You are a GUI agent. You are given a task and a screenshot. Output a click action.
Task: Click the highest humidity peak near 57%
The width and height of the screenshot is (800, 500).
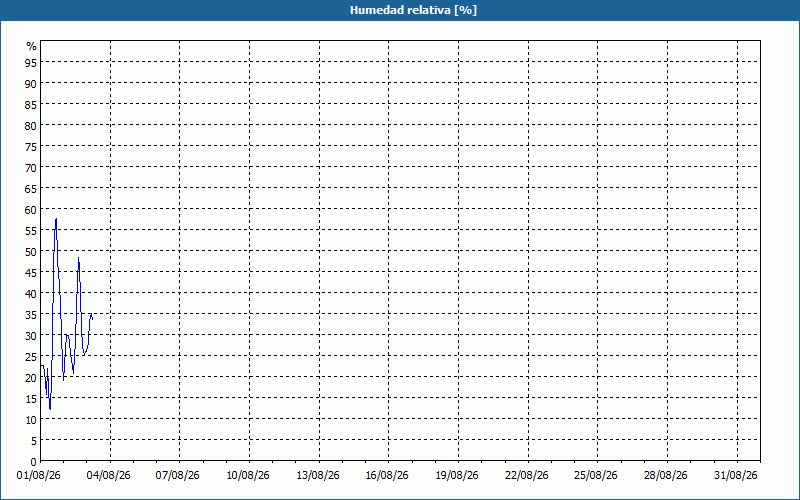pyautogui.click(x=56, y=219)
